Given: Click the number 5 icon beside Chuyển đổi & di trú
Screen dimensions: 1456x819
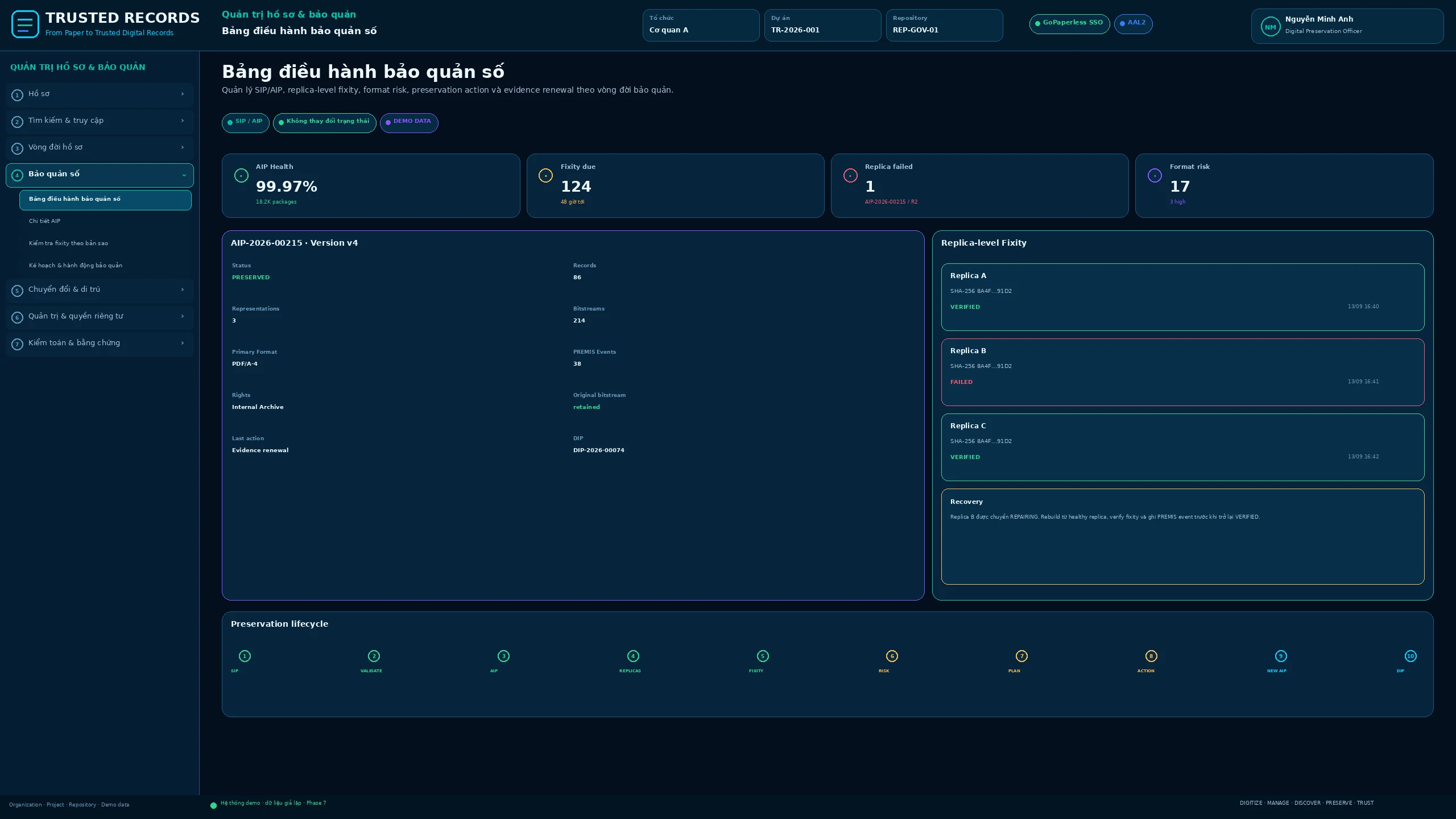Looking at the screenshot, I should coord(17,291).
